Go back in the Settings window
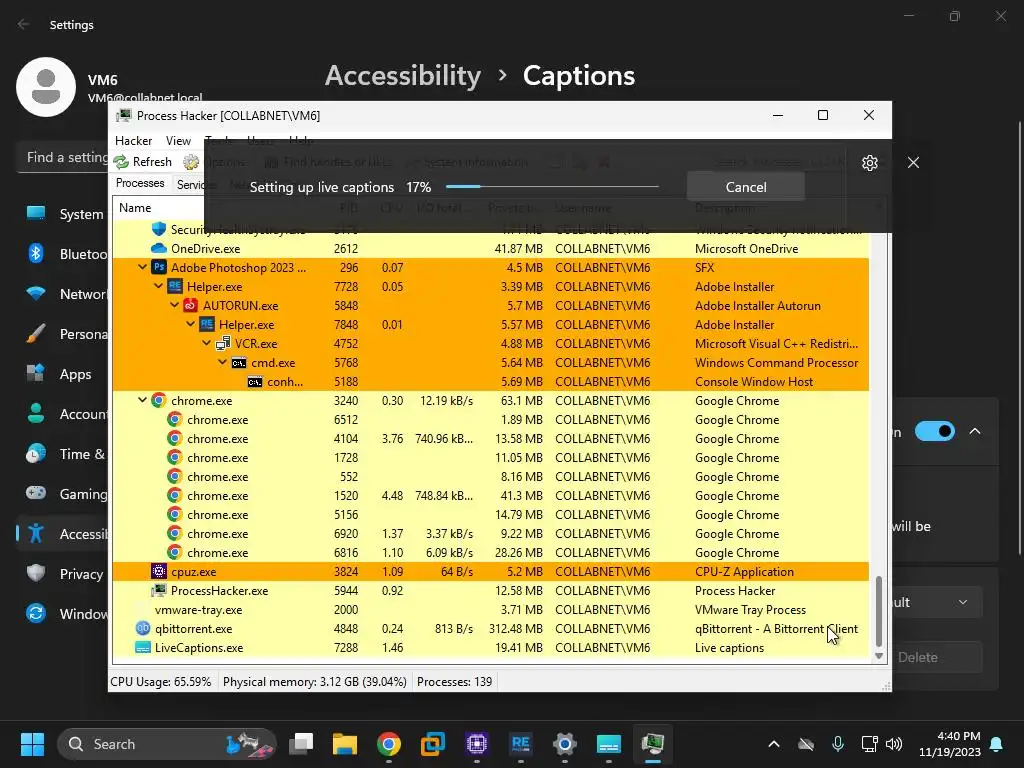 (x=24, y=24)
